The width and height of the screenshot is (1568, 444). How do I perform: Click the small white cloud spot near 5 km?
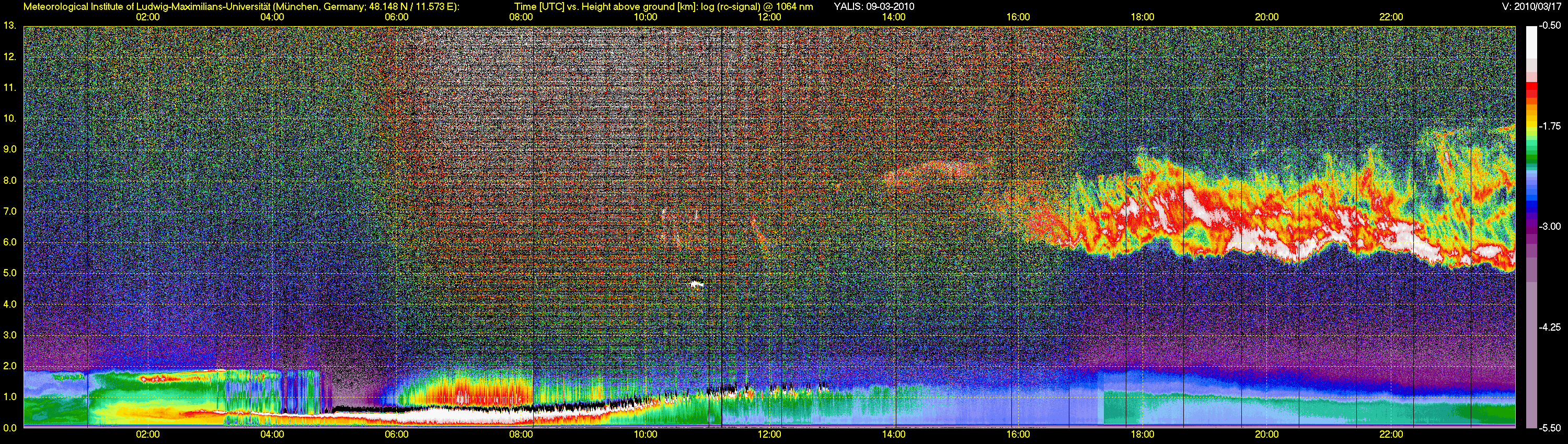[695, 284]
